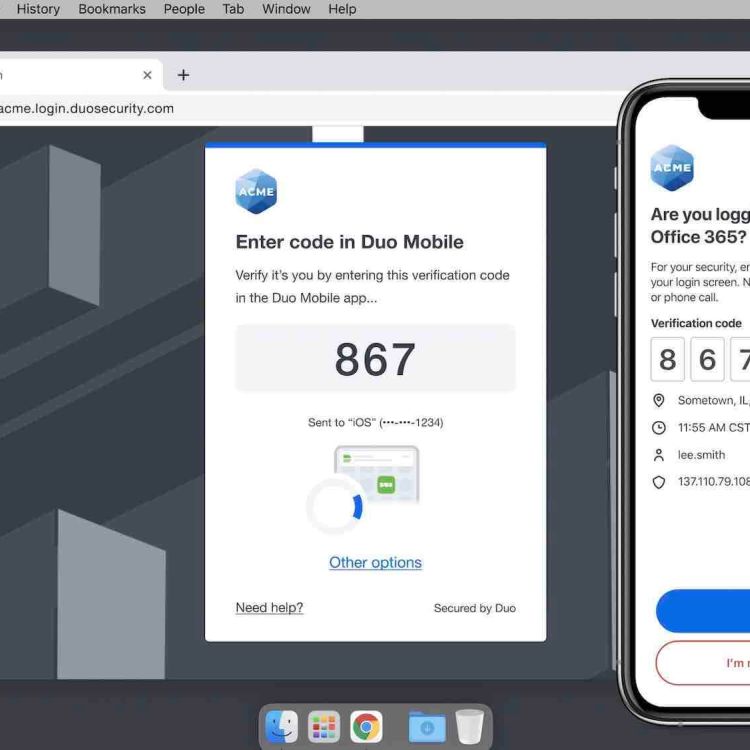Tap the blue verify button on phone
The width and height of the screenshot is (750, 750).
703,611
